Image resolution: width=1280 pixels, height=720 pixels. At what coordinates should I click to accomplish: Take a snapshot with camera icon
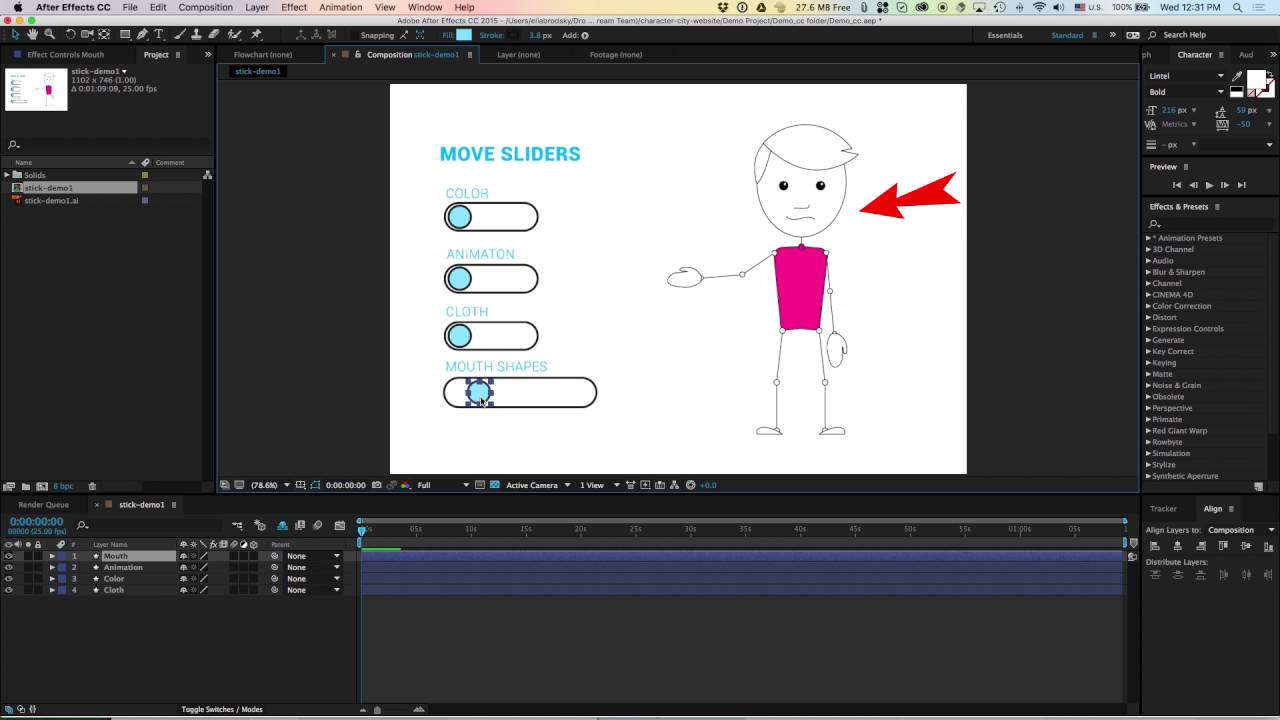pos(376,485)
